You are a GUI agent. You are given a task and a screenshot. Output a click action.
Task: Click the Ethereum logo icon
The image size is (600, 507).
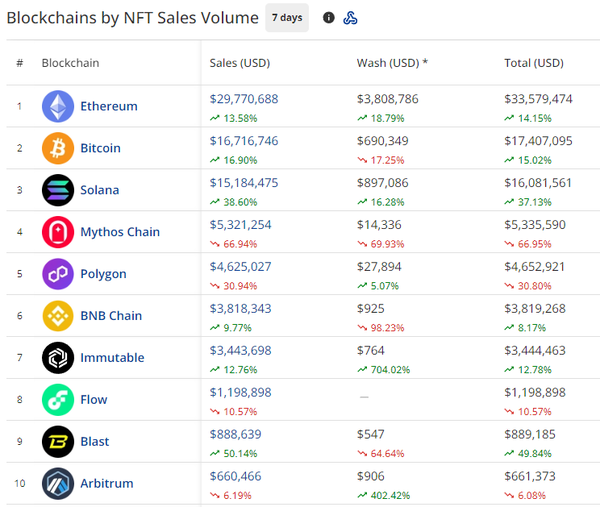(x=58, y=106)
